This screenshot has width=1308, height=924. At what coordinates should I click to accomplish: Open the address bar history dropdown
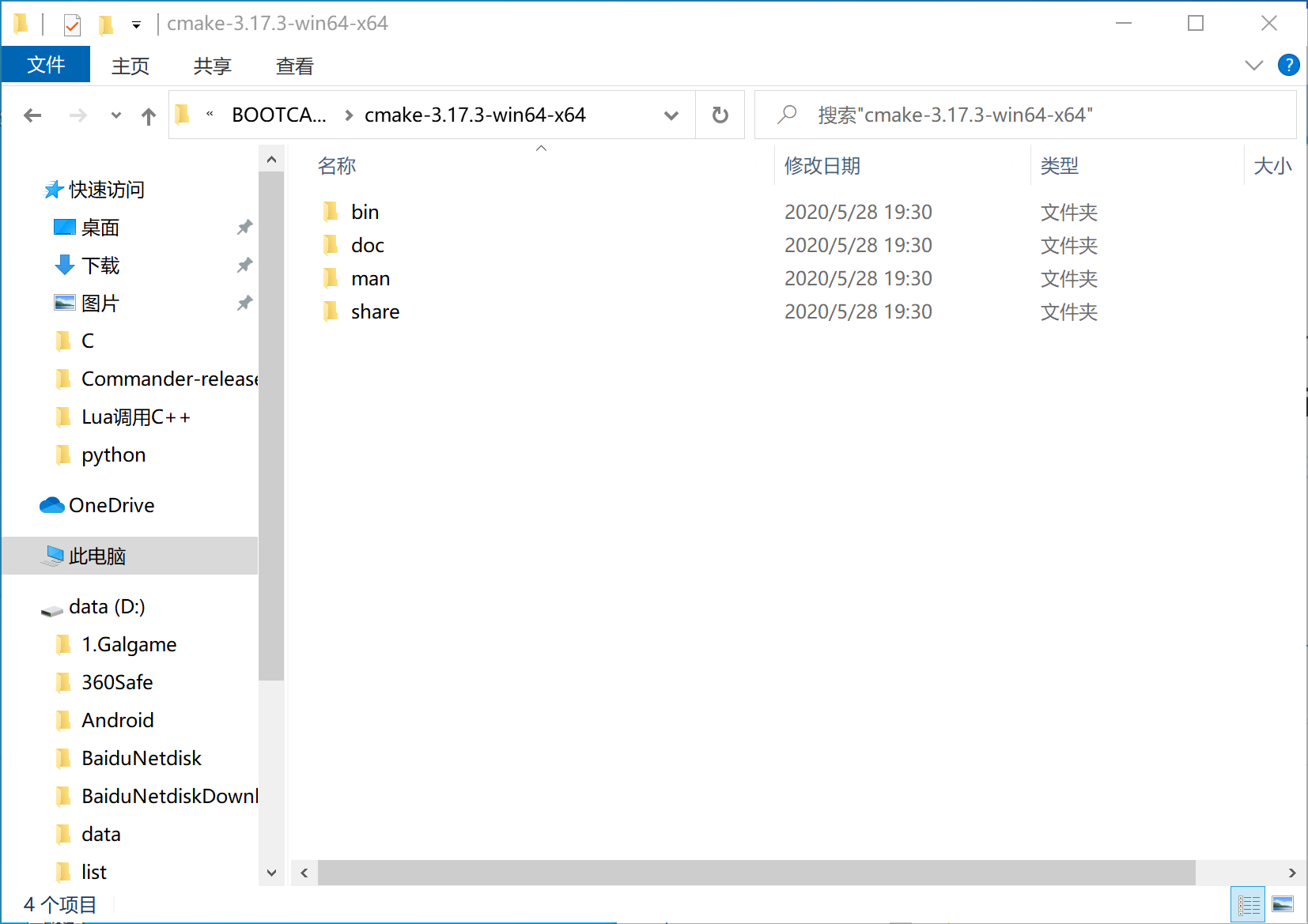[671, 115]
